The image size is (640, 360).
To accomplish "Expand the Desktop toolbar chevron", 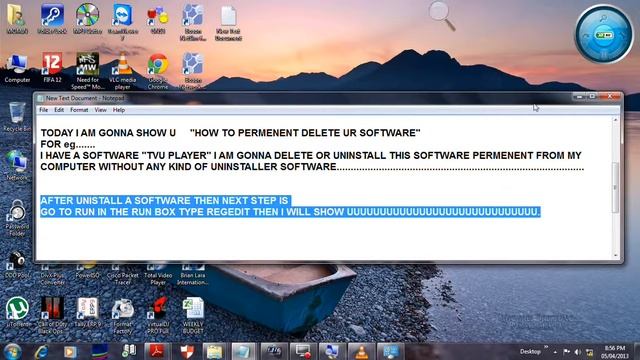I will point(546,347).
